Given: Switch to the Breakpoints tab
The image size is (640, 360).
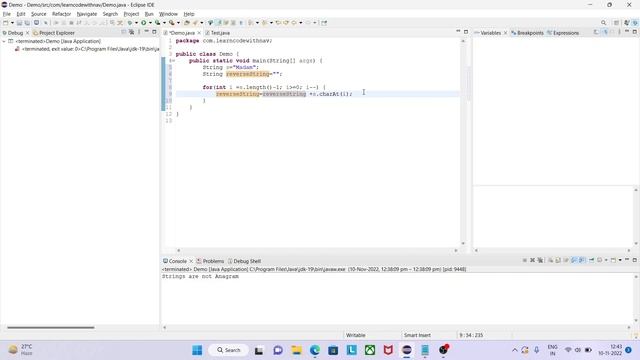Looking at the screenshot, I should pos(527,33).
